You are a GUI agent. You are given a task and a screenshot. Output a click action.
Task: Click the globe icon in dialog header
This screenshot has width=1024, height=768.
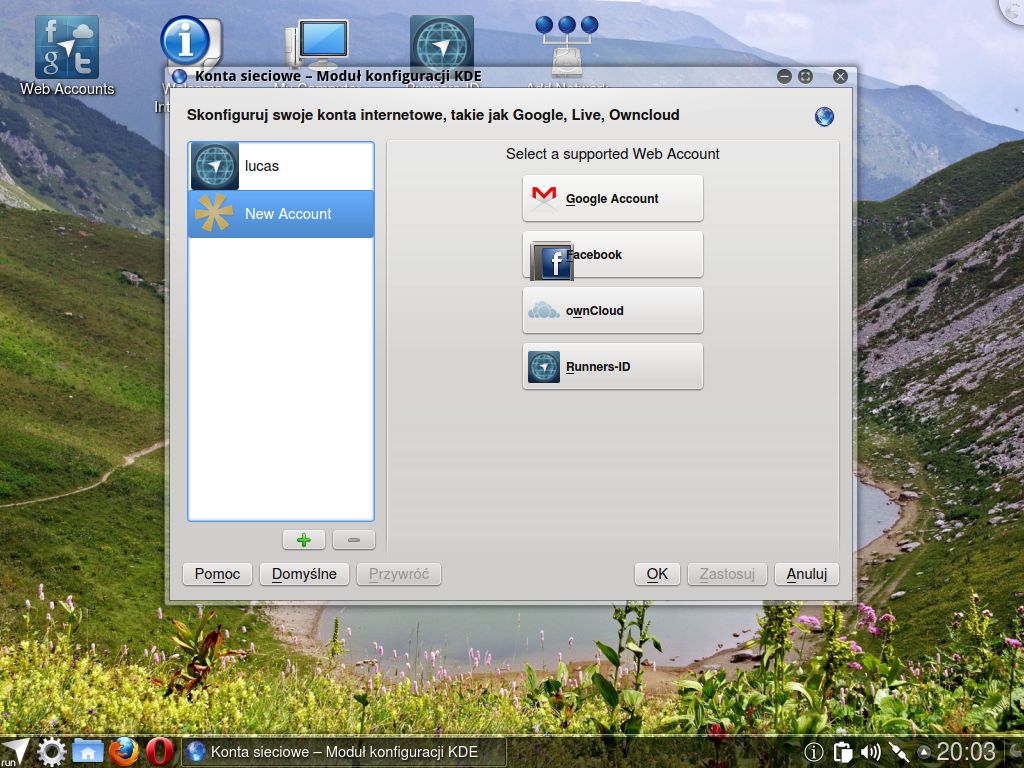point(824,116)
